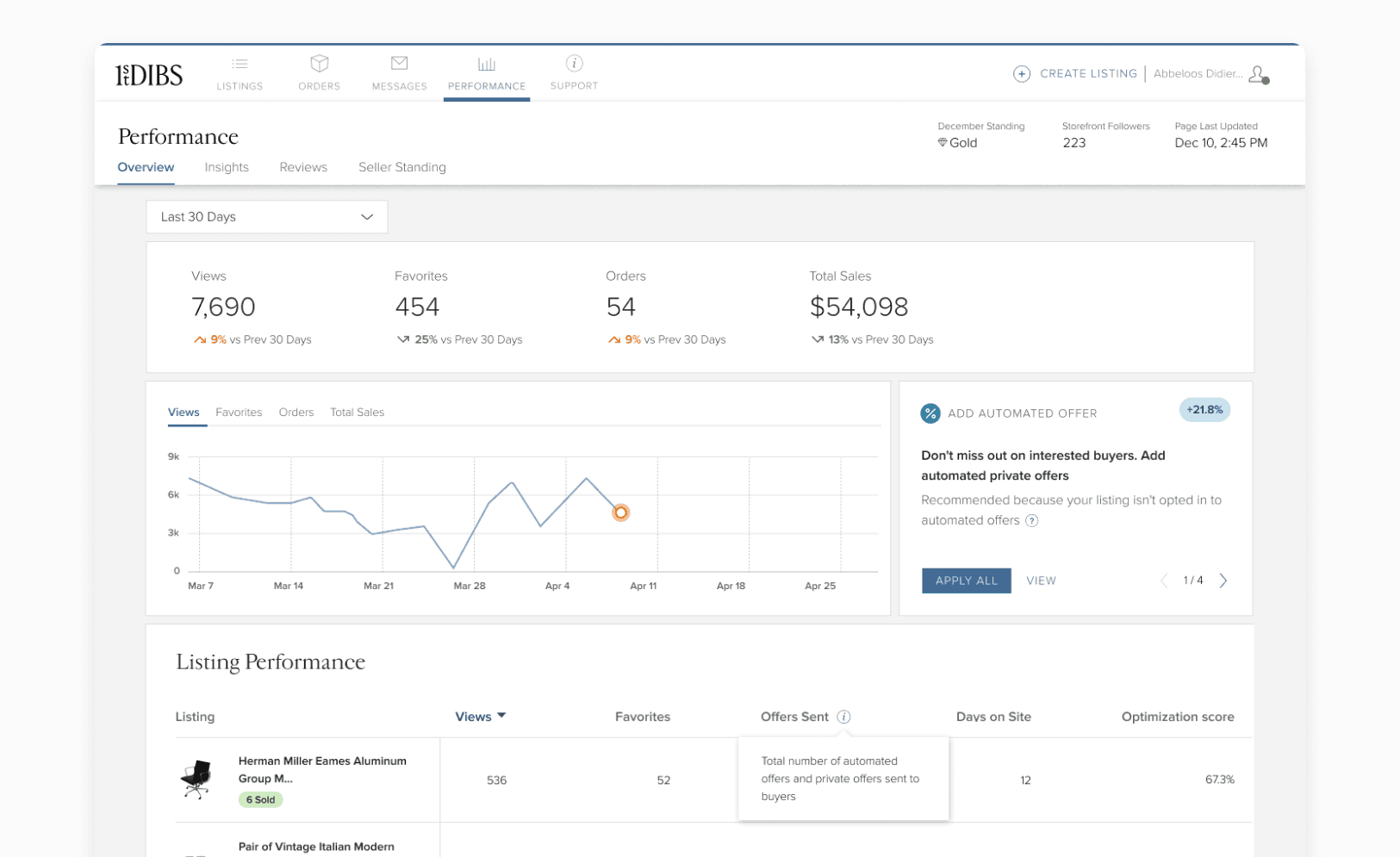
Task: Click the VIEW link in recommendation card
Action: (x=1041, y=581)
